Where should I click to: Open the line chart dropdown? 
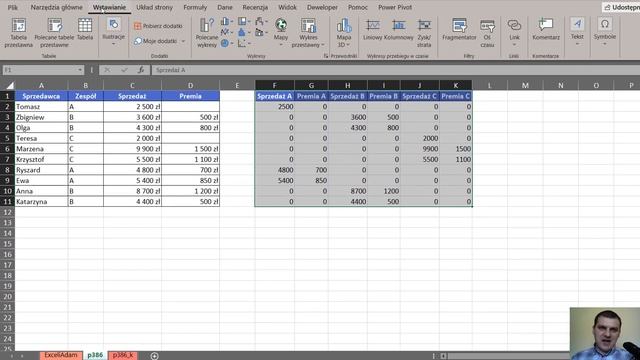(227, 32)
